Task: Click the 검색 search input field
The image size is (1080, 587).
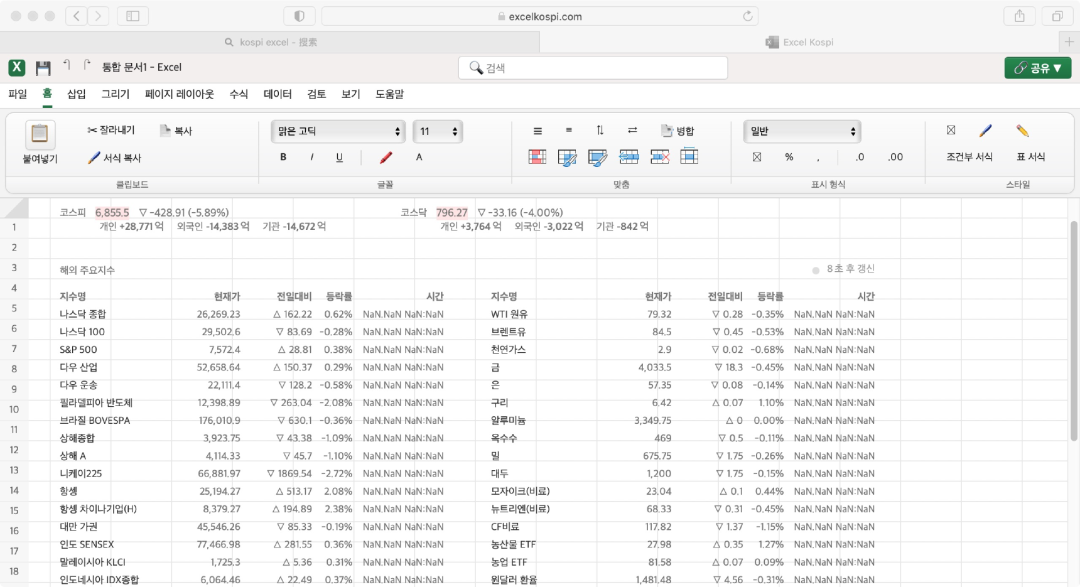Action: pyautogui.click(x=593, y=68)
